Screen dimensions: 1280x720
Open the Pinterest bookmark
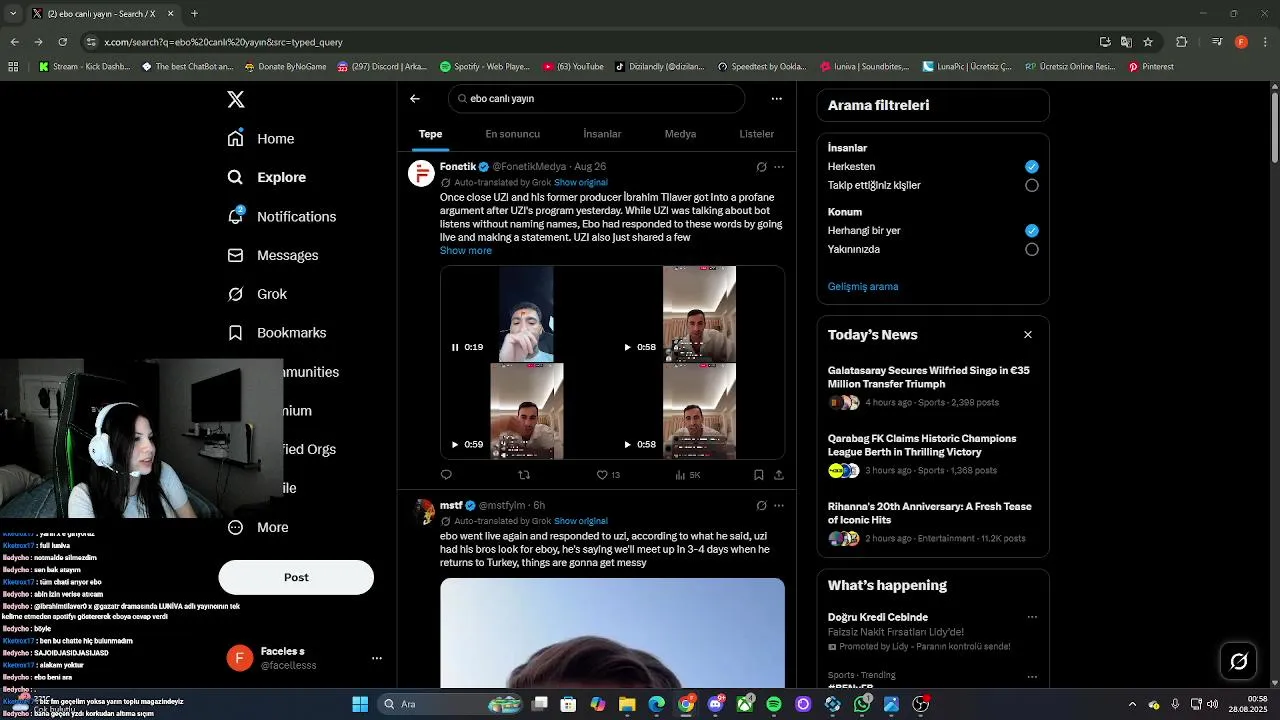(1151, 67)
